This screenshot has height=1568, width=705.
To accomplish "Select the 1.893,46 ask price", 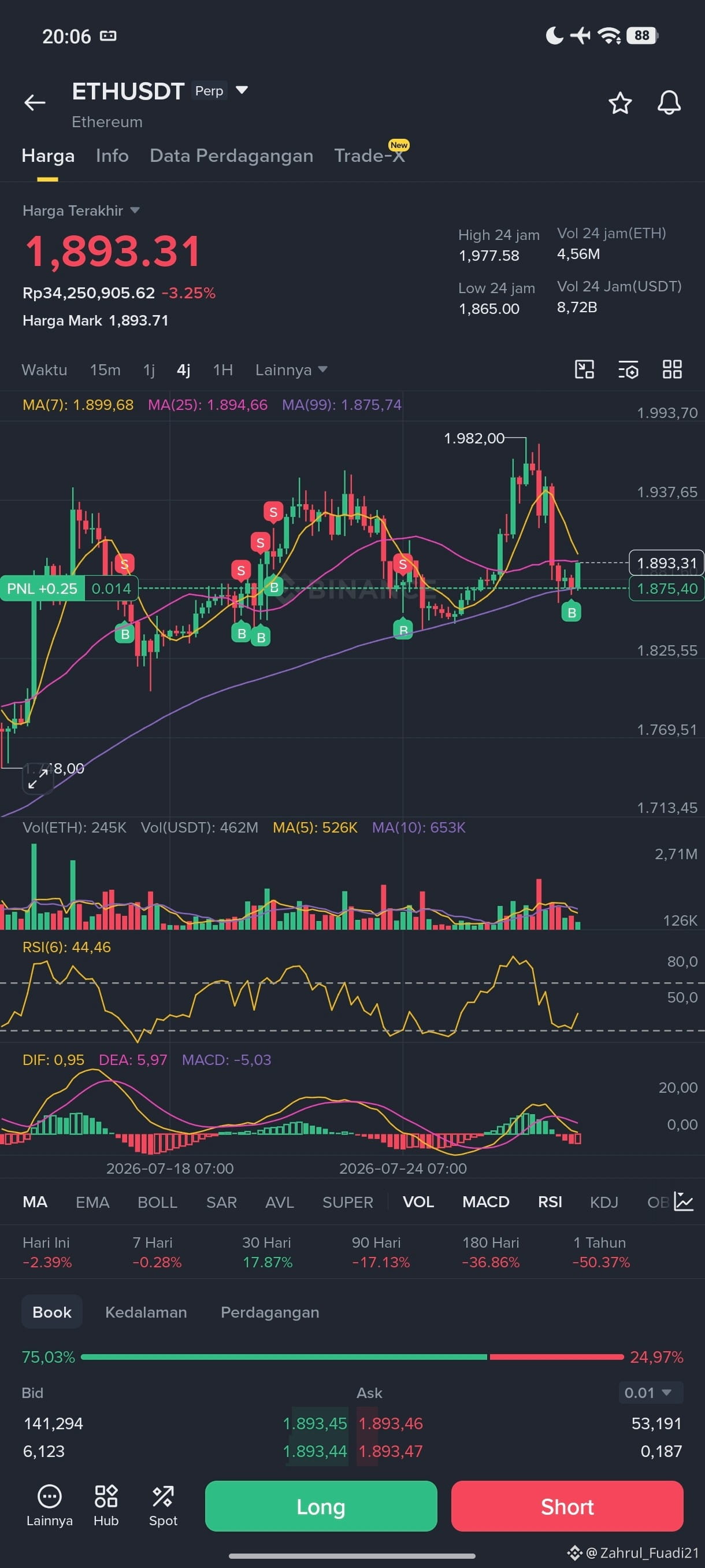I will (x=391, y=1423).
